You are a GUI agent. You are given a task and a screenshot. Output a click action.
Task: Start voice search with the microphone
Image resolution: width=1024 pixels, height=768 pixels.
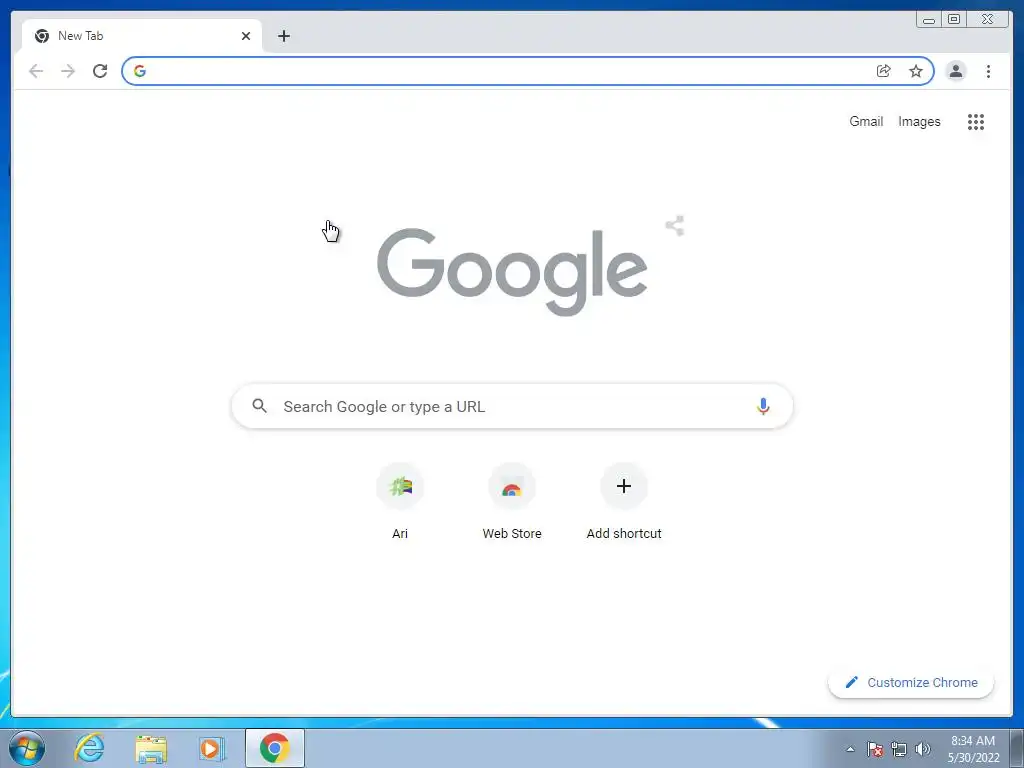[x=763, y=406]
